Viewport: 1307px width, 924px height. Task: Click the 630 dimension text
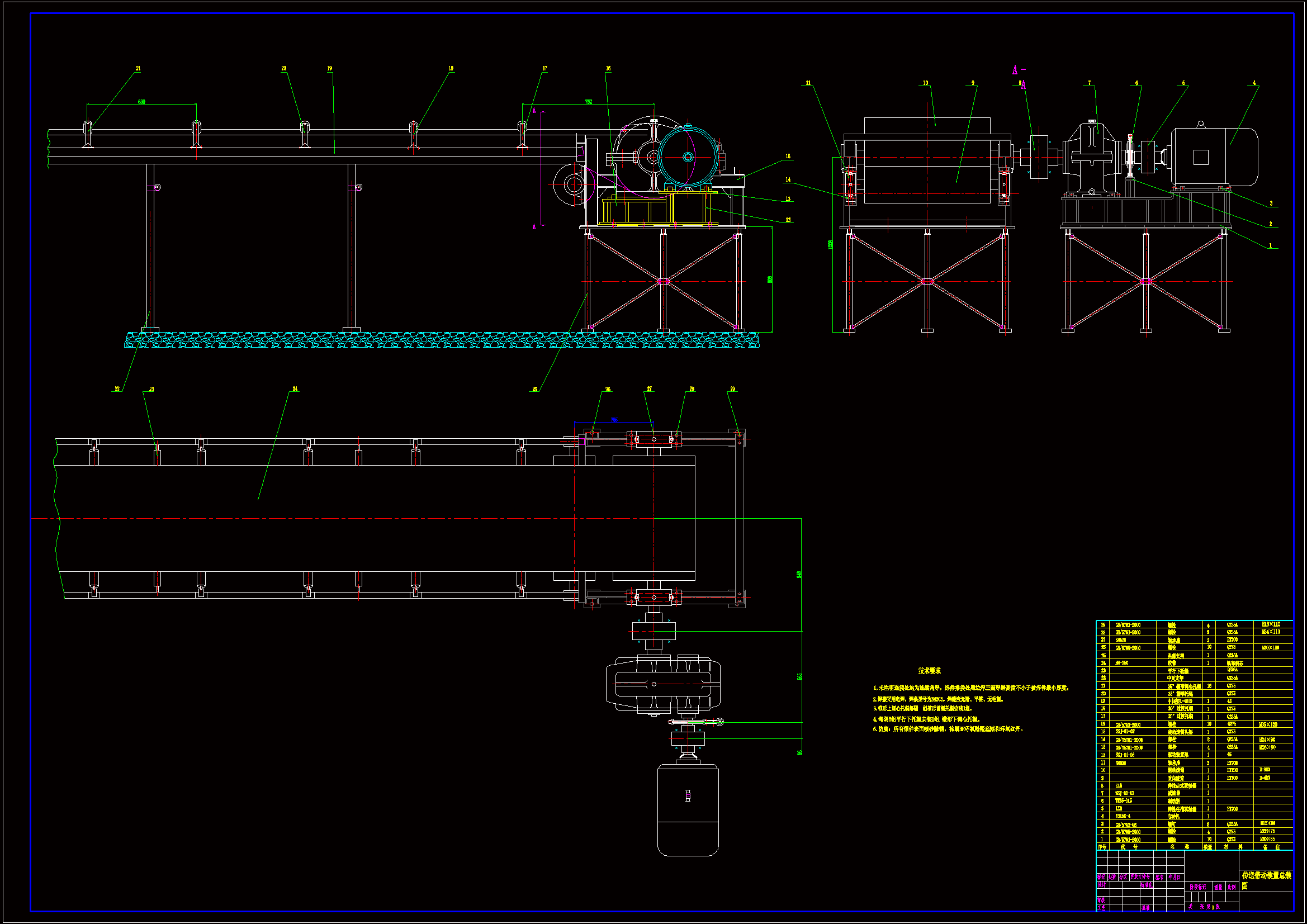pos(141,102)
